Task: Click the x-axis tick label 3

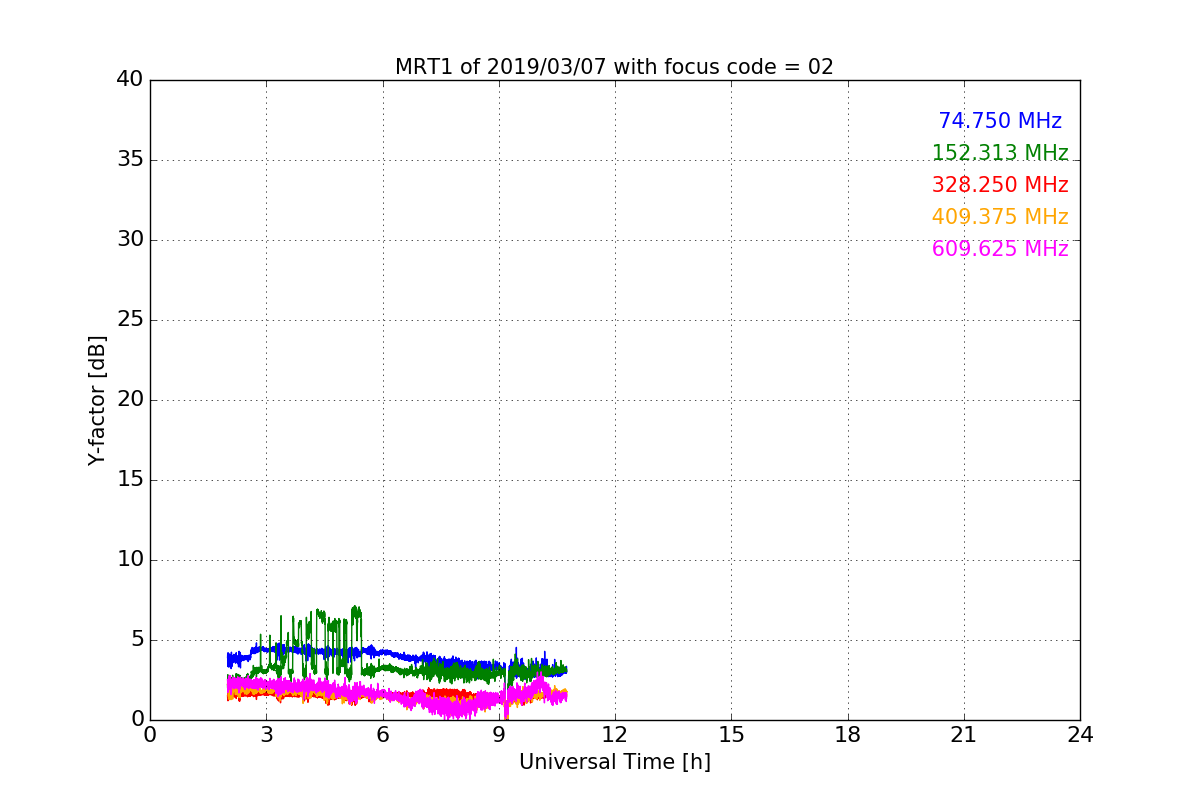Action: (x=266, y=735)
